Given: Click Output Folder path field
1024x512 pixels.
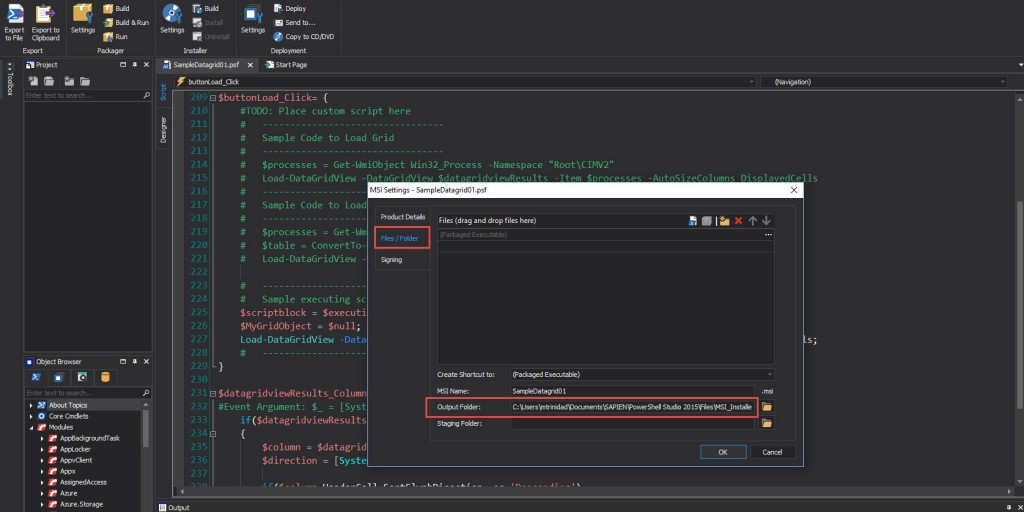Looking at the screenshot, I should [x=632, y=407].
